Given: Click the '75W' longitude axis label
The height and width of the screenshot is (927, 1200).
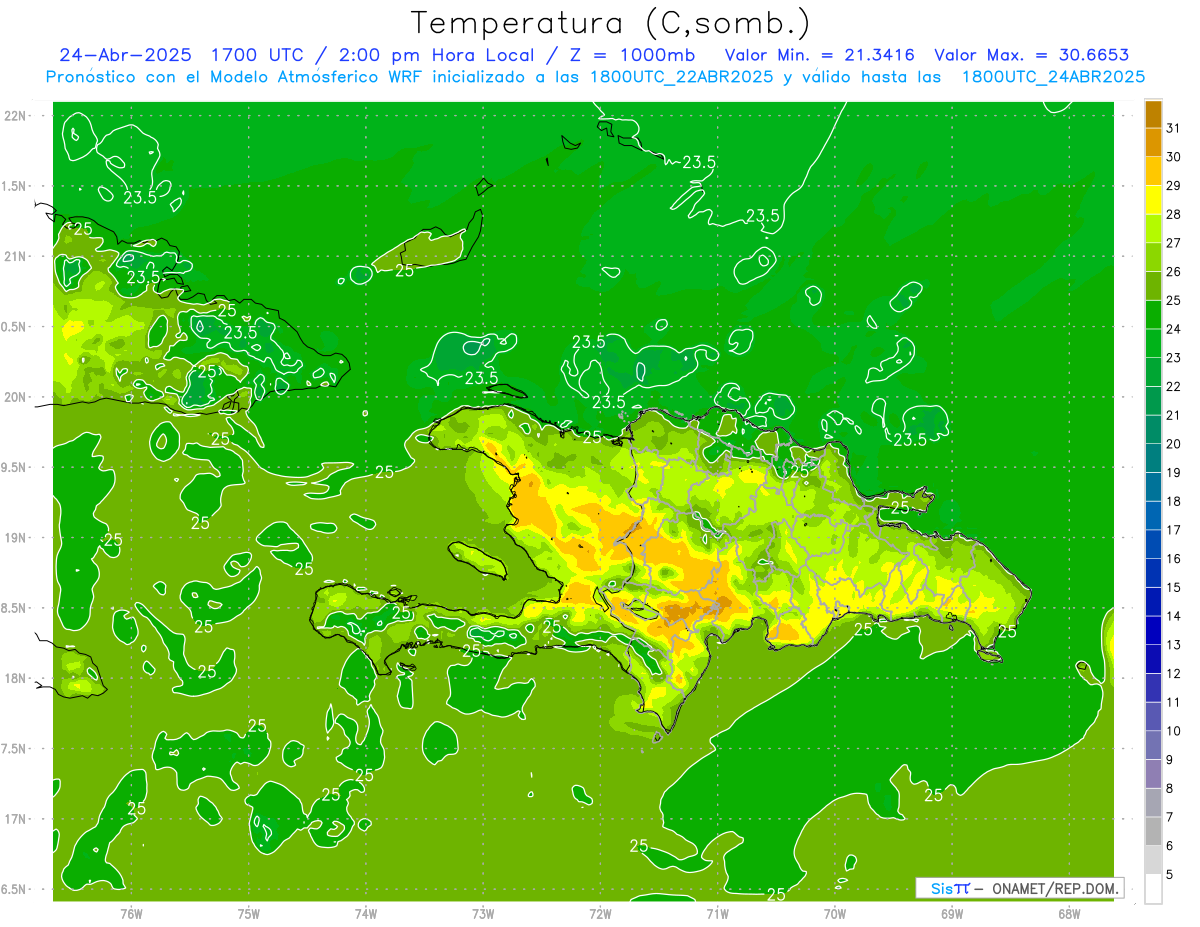Looking at the screenshot, I should 249,913.
